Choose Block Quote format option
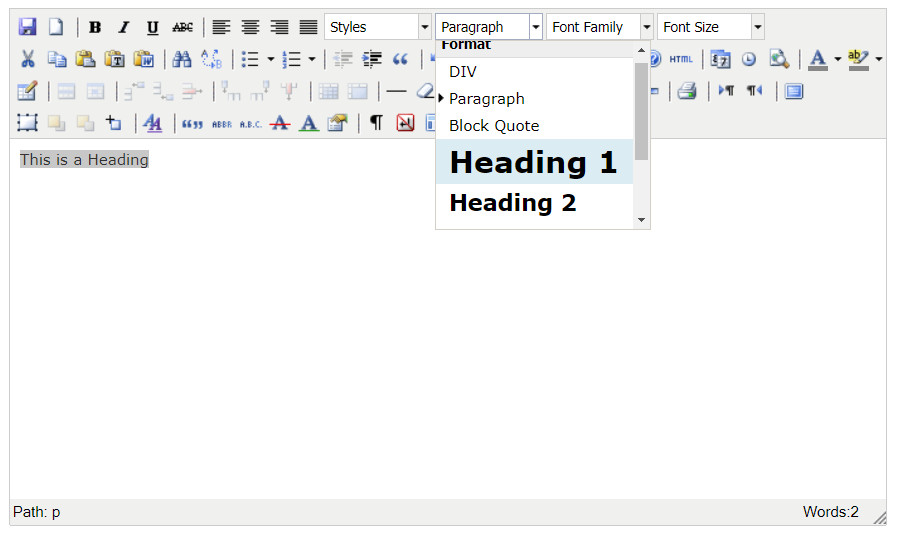Image resolution: width=900 pixels, height=538 pixels. 494,125
